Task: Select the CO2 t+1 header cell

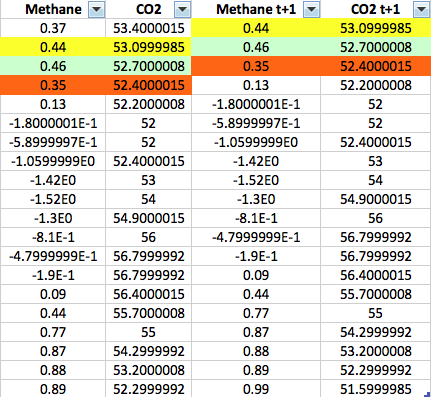Action: coord(376,9)
